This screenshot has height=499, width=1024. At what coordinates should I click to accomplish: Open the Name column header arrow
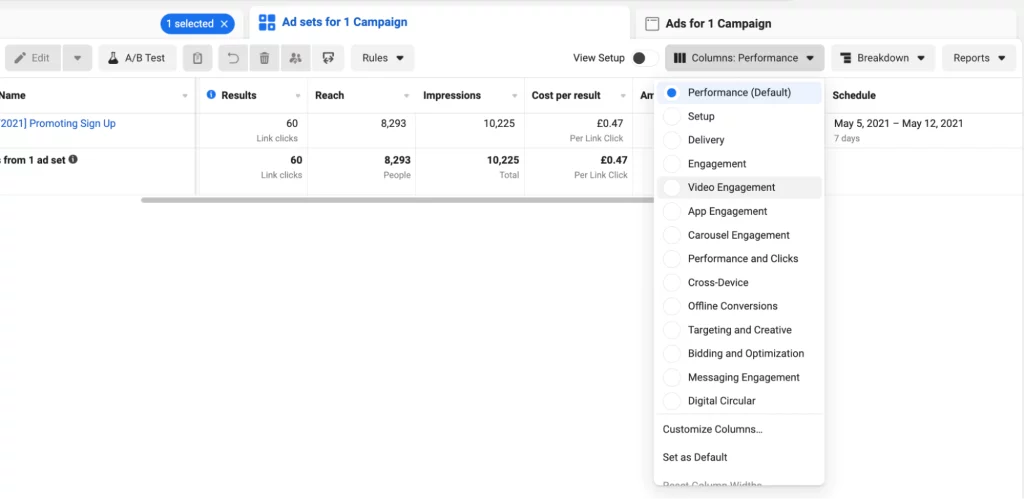point(185,96)
